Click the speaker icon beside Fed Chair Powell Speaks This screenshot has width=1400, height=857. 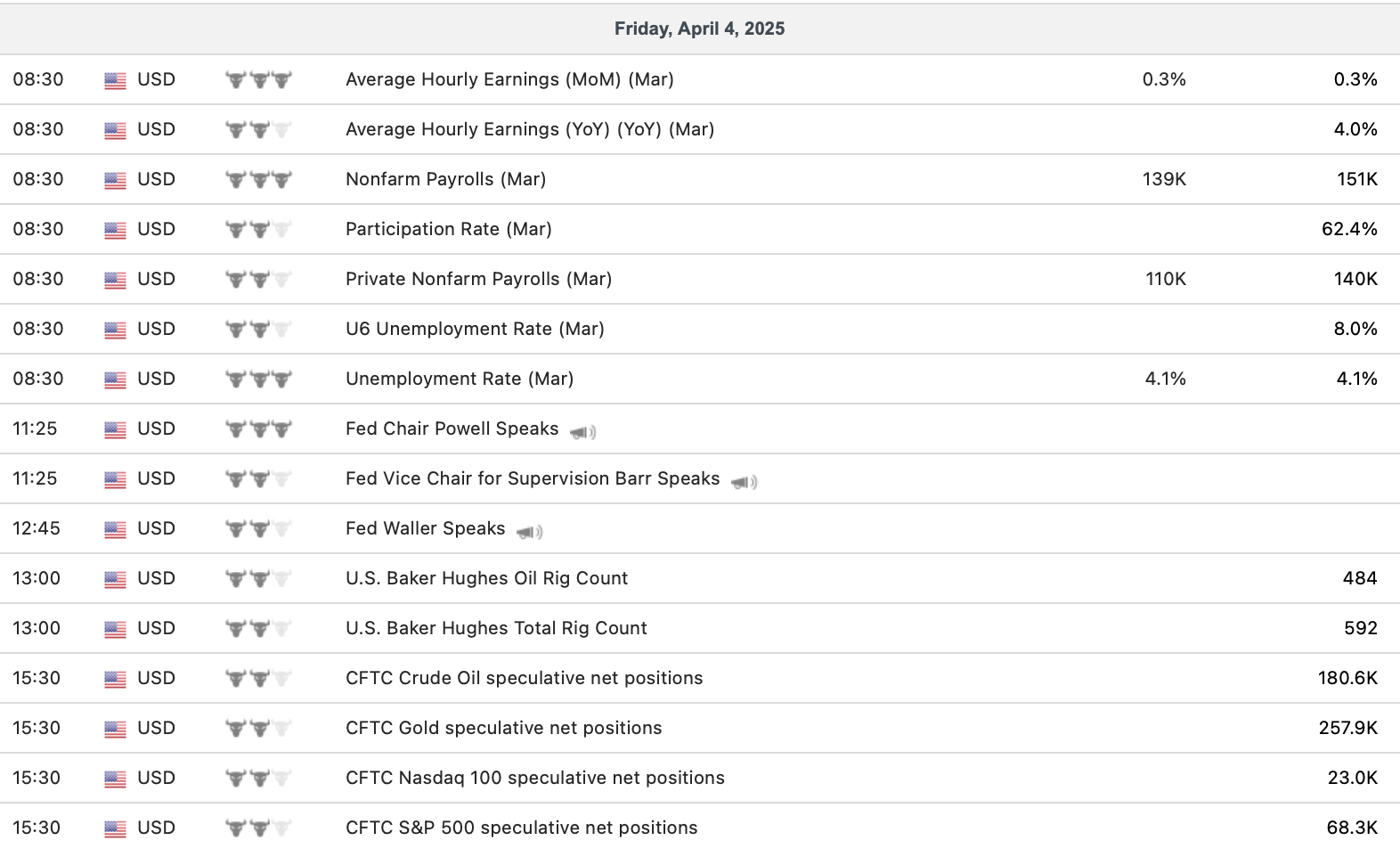[x=582, y=432]
